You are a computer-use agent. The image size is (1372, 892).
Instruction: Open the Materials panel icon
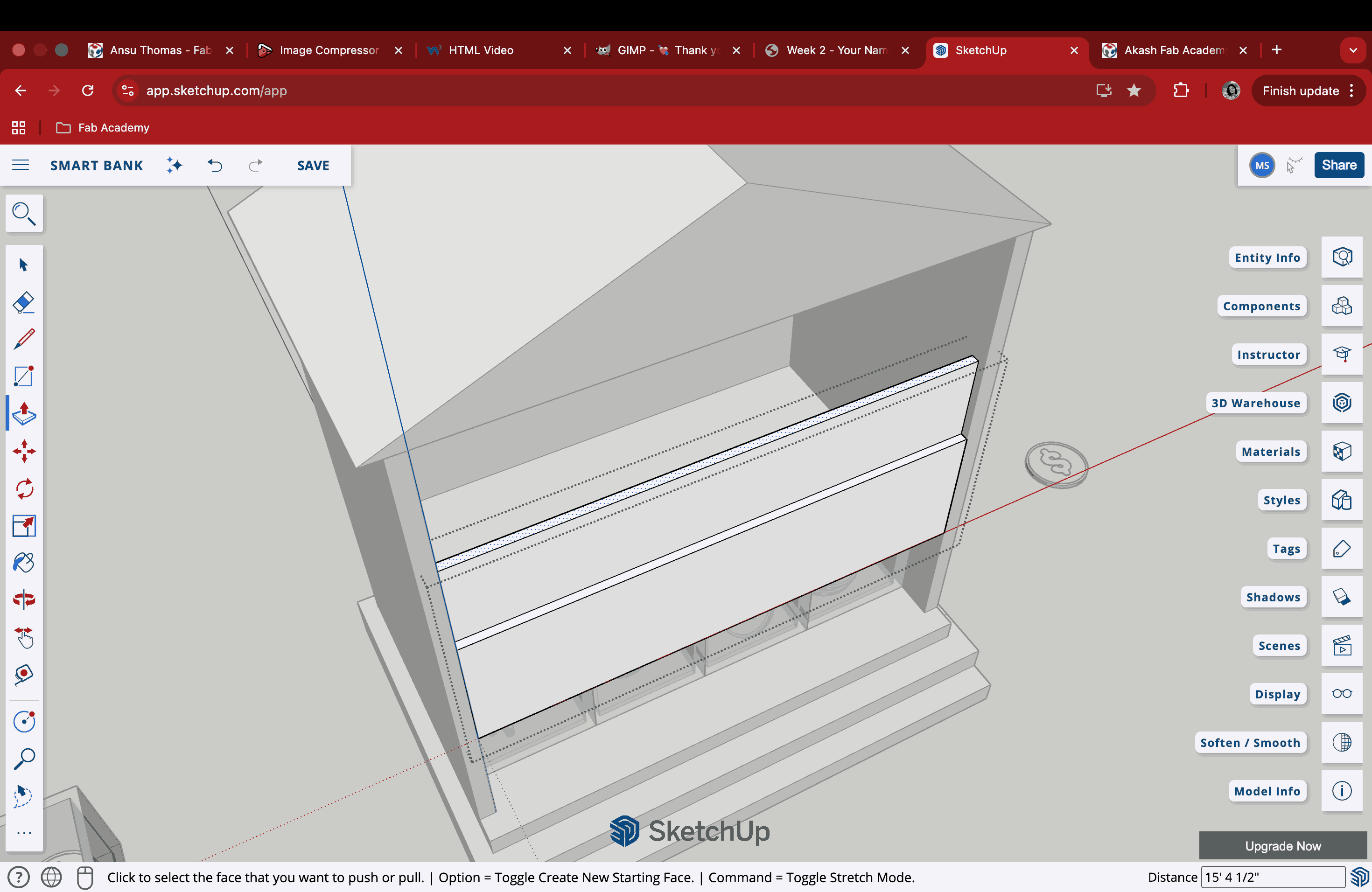tap(1342, 451)
